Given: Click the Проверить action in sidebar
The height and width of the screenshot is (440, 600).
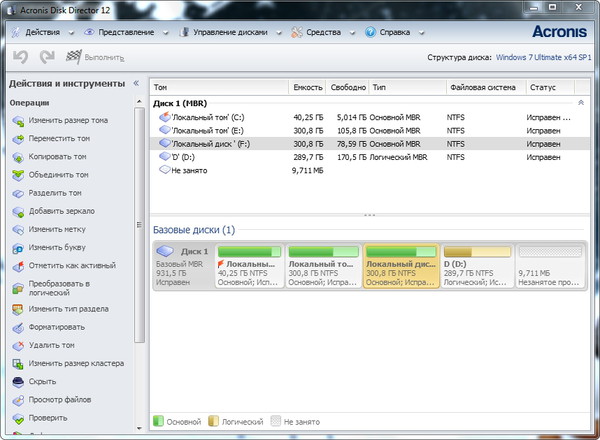Looking at the screenshot, I should click(49, 417).
